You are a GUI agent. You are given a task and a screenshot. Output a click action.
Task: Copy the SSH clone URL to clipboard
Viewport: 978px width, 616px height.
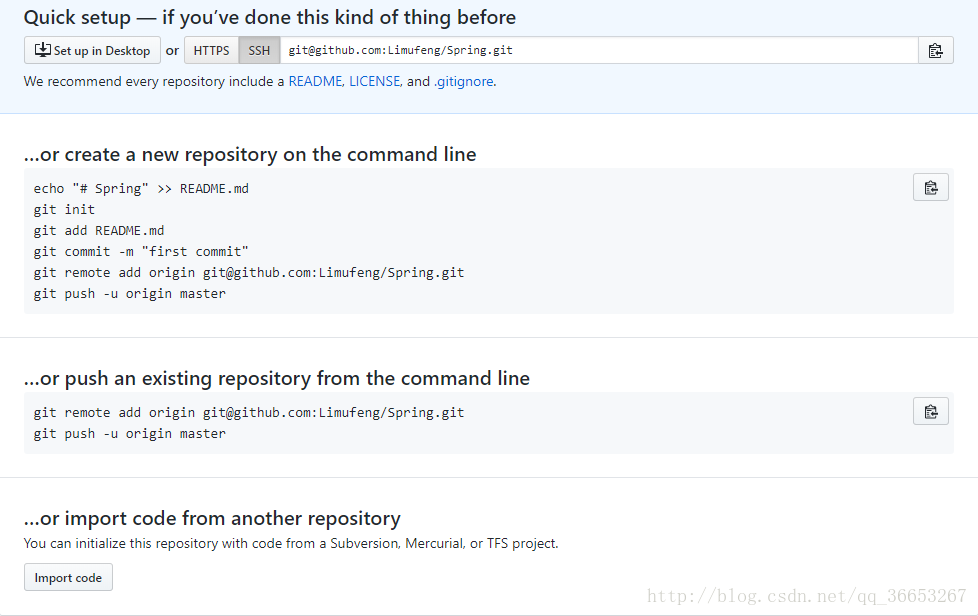tap(936, 51)
